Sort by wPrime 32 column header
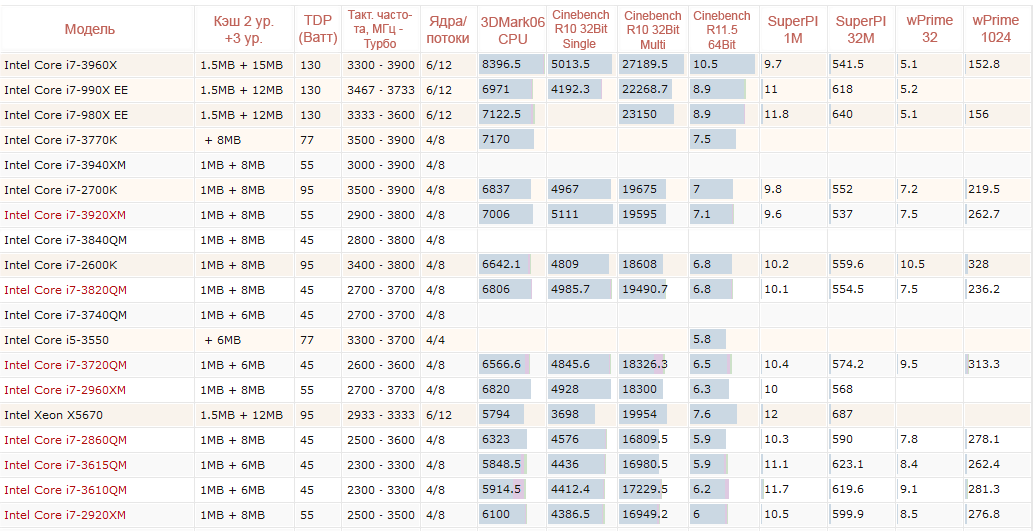 tap(930, 29)
